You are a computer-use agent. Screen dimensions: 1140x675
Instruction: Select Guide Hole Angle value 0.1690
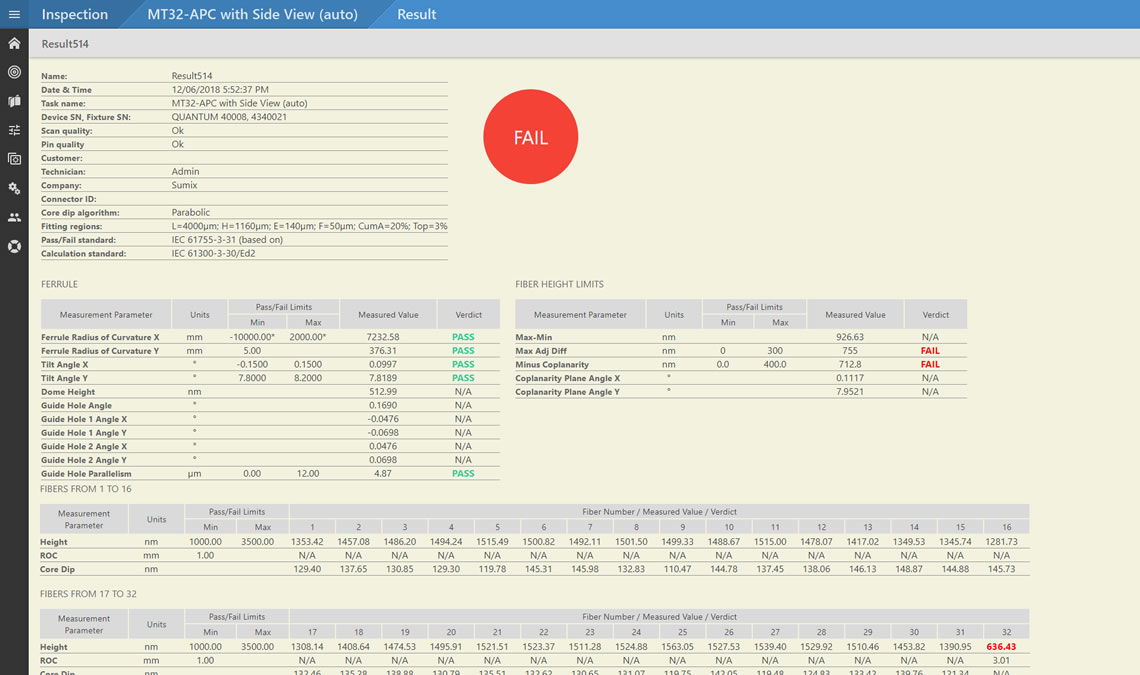[383, 406]
